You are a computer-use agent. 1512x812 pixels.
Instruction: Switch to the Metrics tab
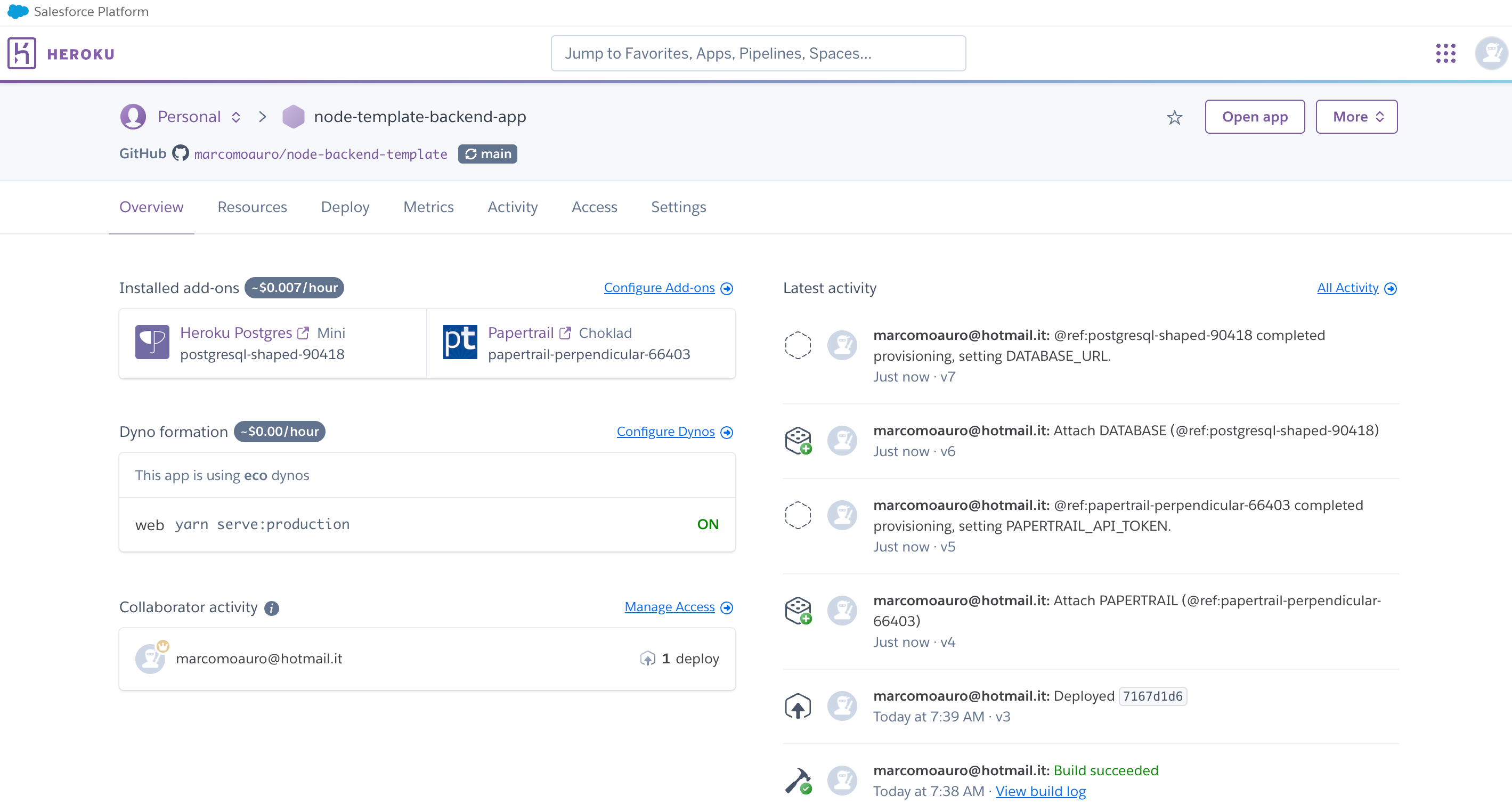click(x=428, y=207)
